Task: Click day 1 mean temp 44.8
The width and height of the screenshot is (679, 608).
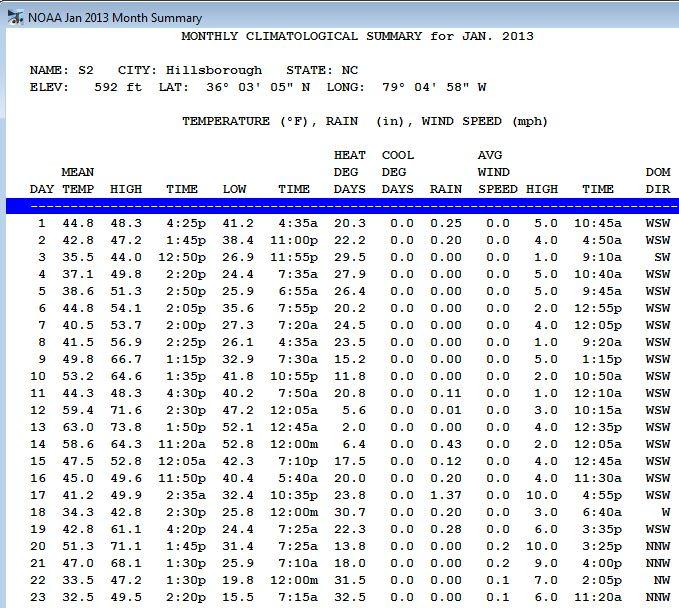Action: click(78, 223)
